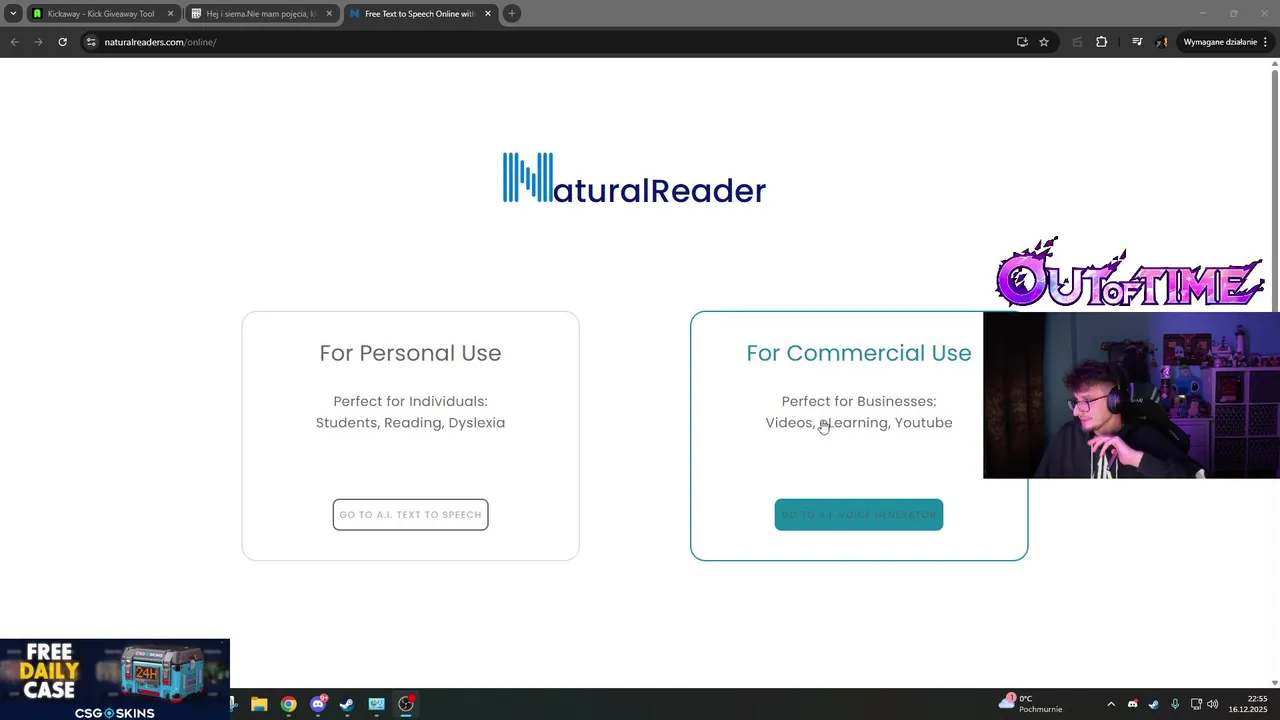This screenshot has height=720, width=1280.
Task: Open the Chrome profile avatar
Action: click(x=1162, y=42)
